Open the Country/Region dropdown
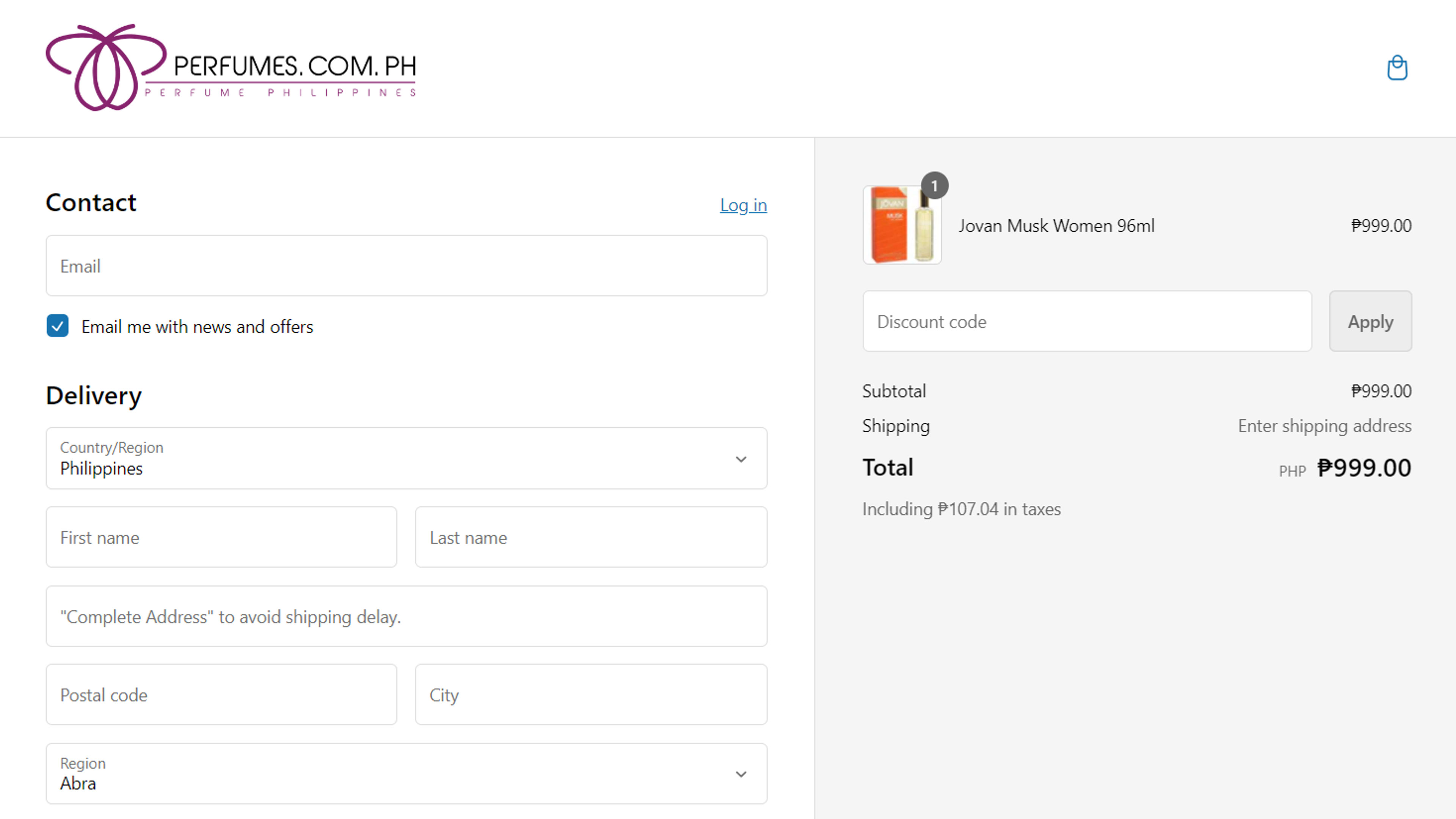The width and height of the screenshot is (1456, 819). [x=406, y=458]
